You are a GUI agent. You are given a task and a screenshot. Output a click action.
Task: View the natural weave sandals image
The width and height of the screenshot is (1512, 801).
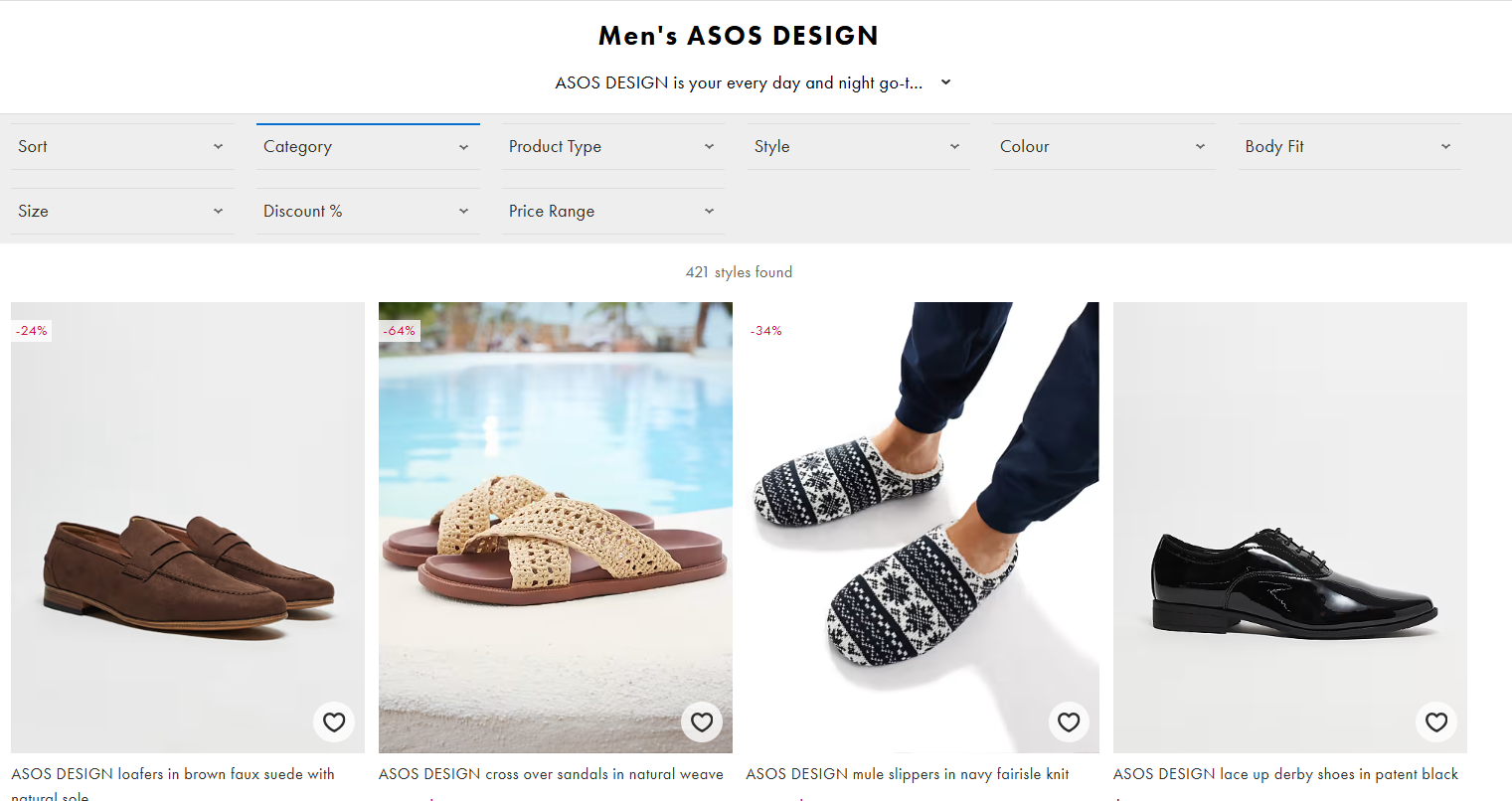tap(556, 528)
